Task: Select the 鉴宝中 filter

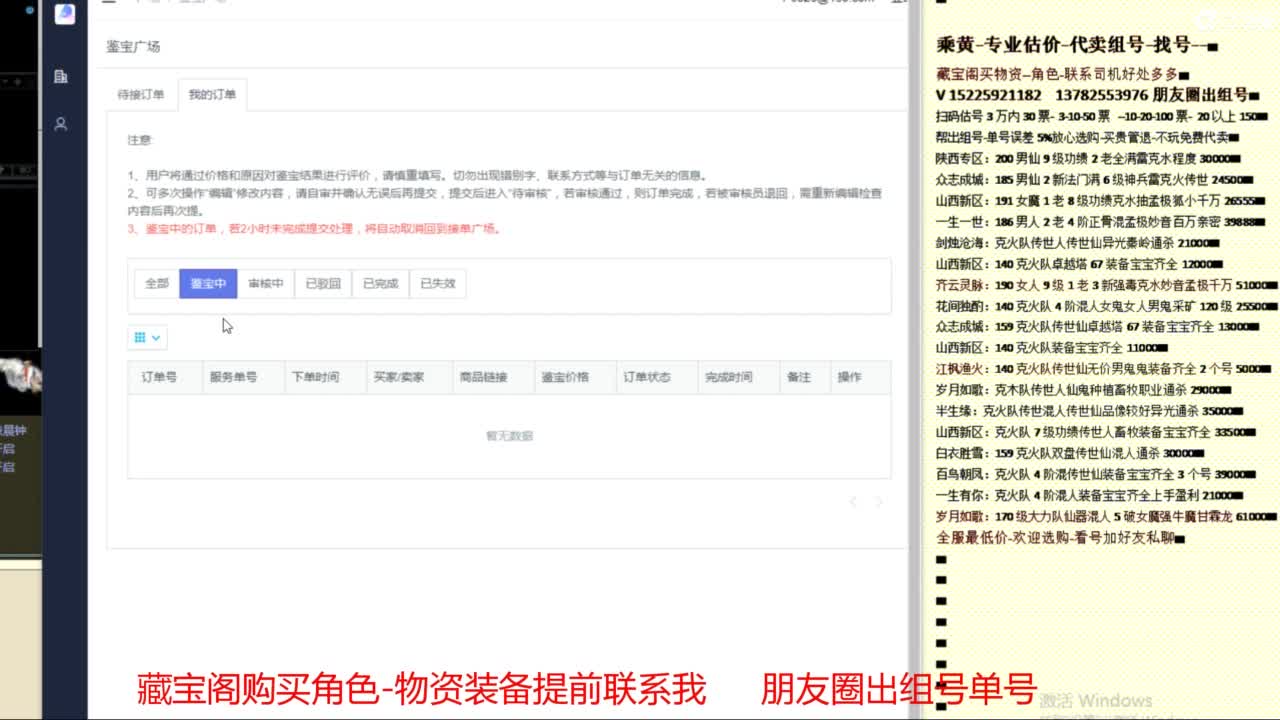Action: 208,283
